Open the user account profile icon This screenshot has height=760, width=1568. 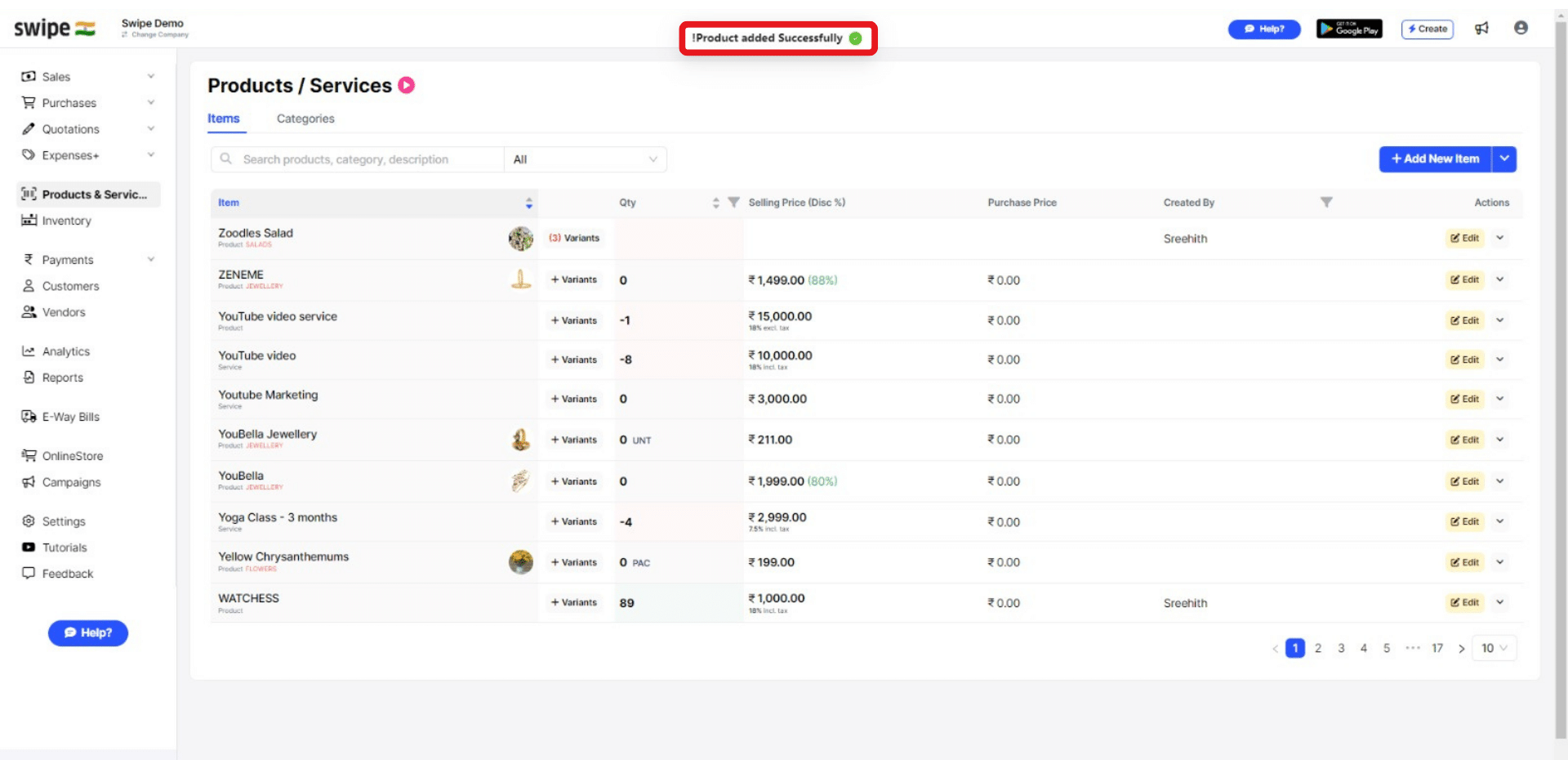1521,27
